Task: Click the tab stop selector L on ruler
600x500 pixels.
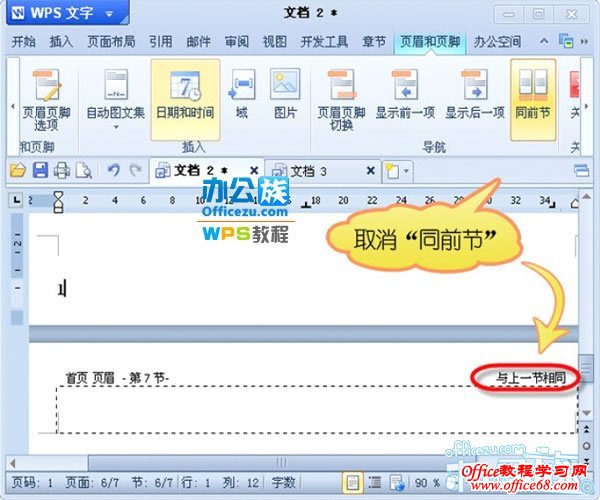Action: coord(16,200)
